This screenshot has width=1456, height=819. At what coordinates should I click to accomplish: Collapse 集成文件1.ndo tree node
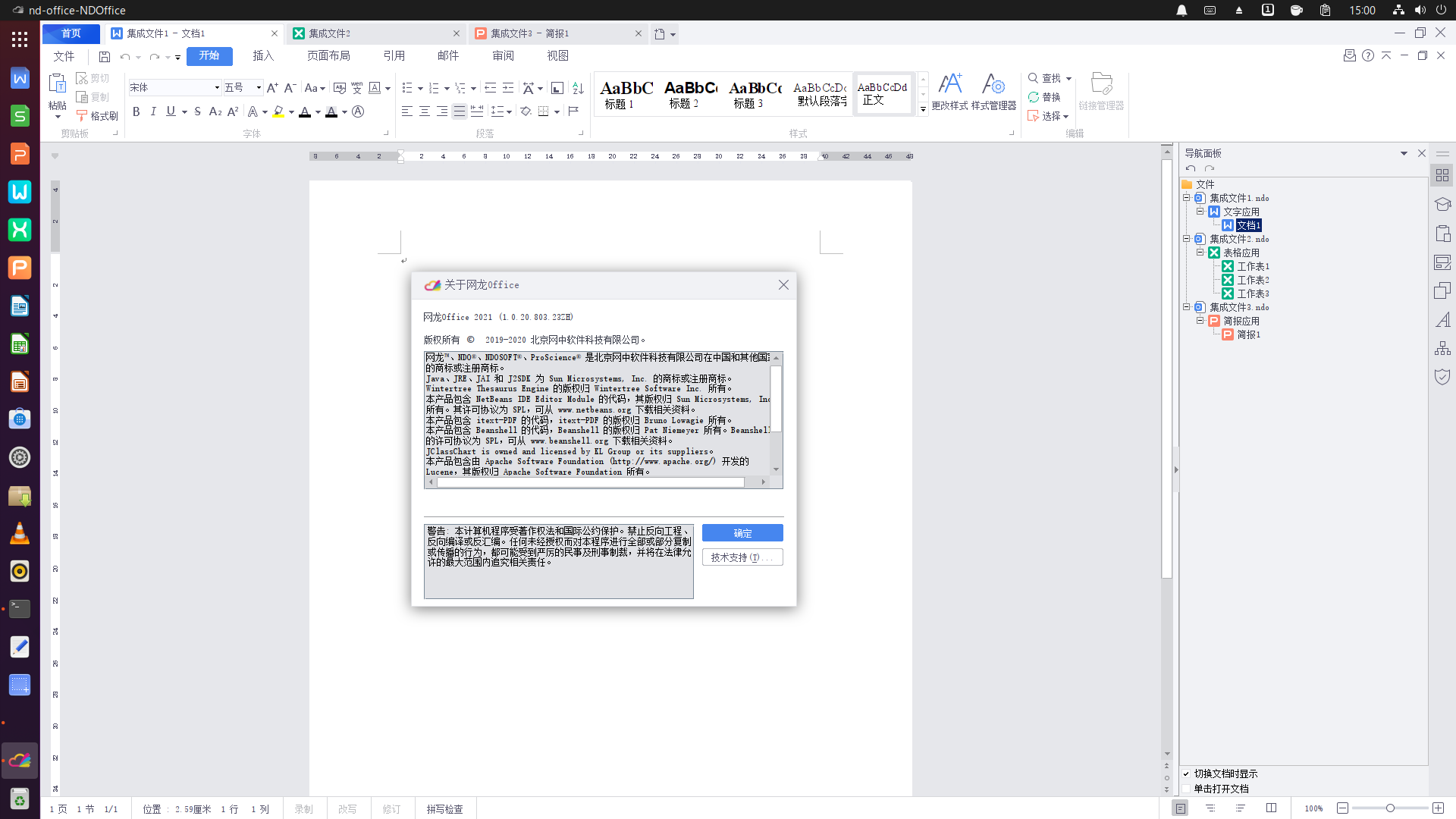1187,198
